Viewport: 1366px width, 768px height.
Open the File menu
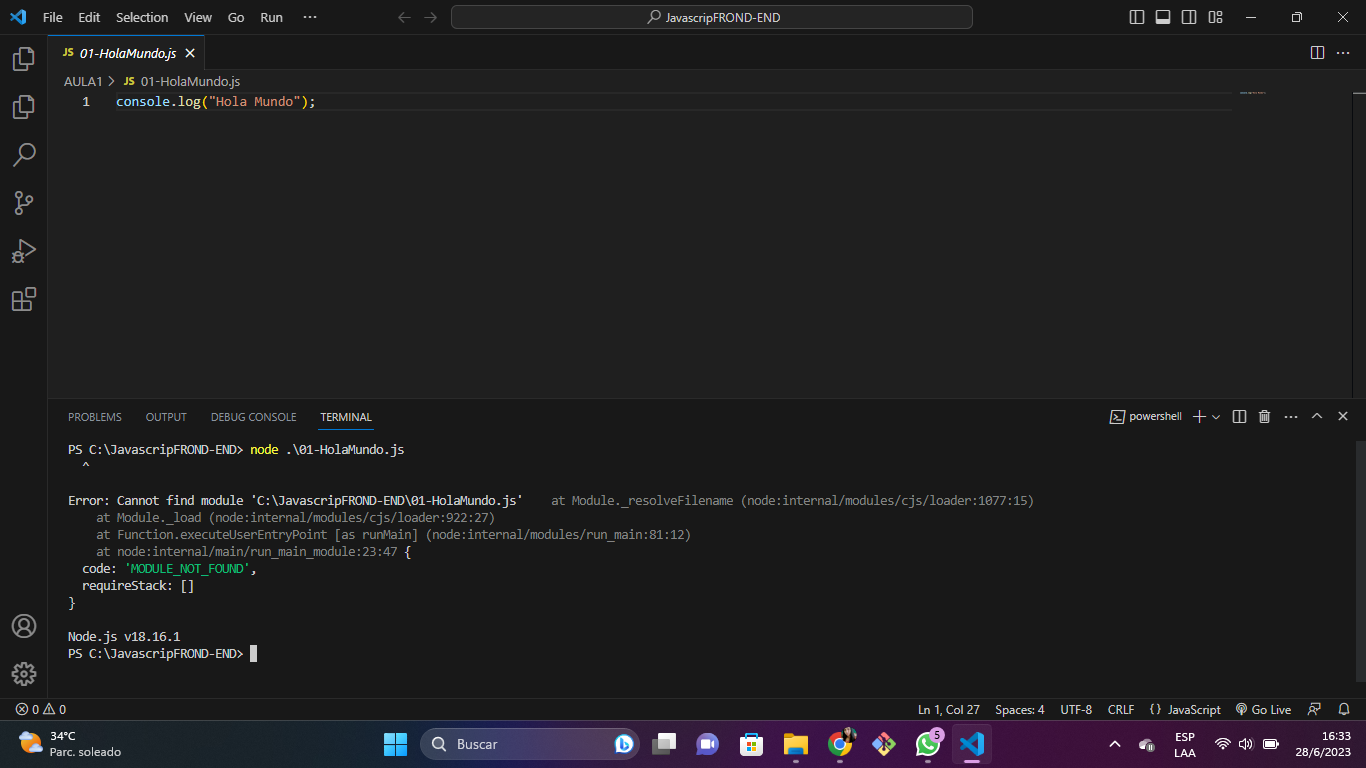(53, 17)
